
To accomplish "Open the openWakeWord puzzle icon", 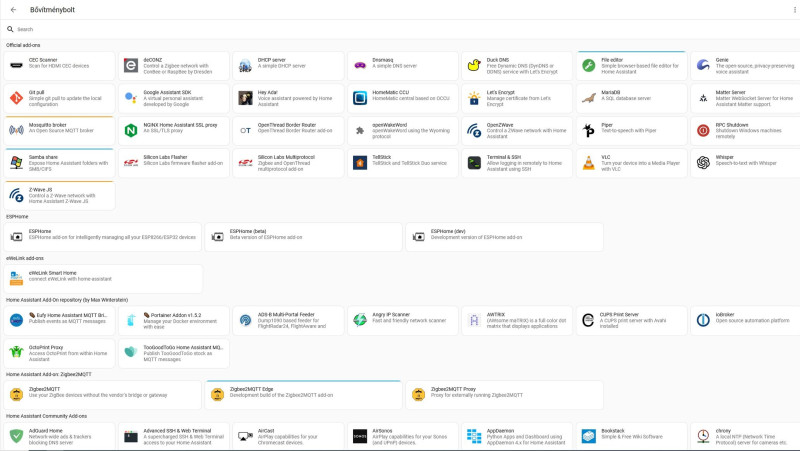I will (360, 131).
